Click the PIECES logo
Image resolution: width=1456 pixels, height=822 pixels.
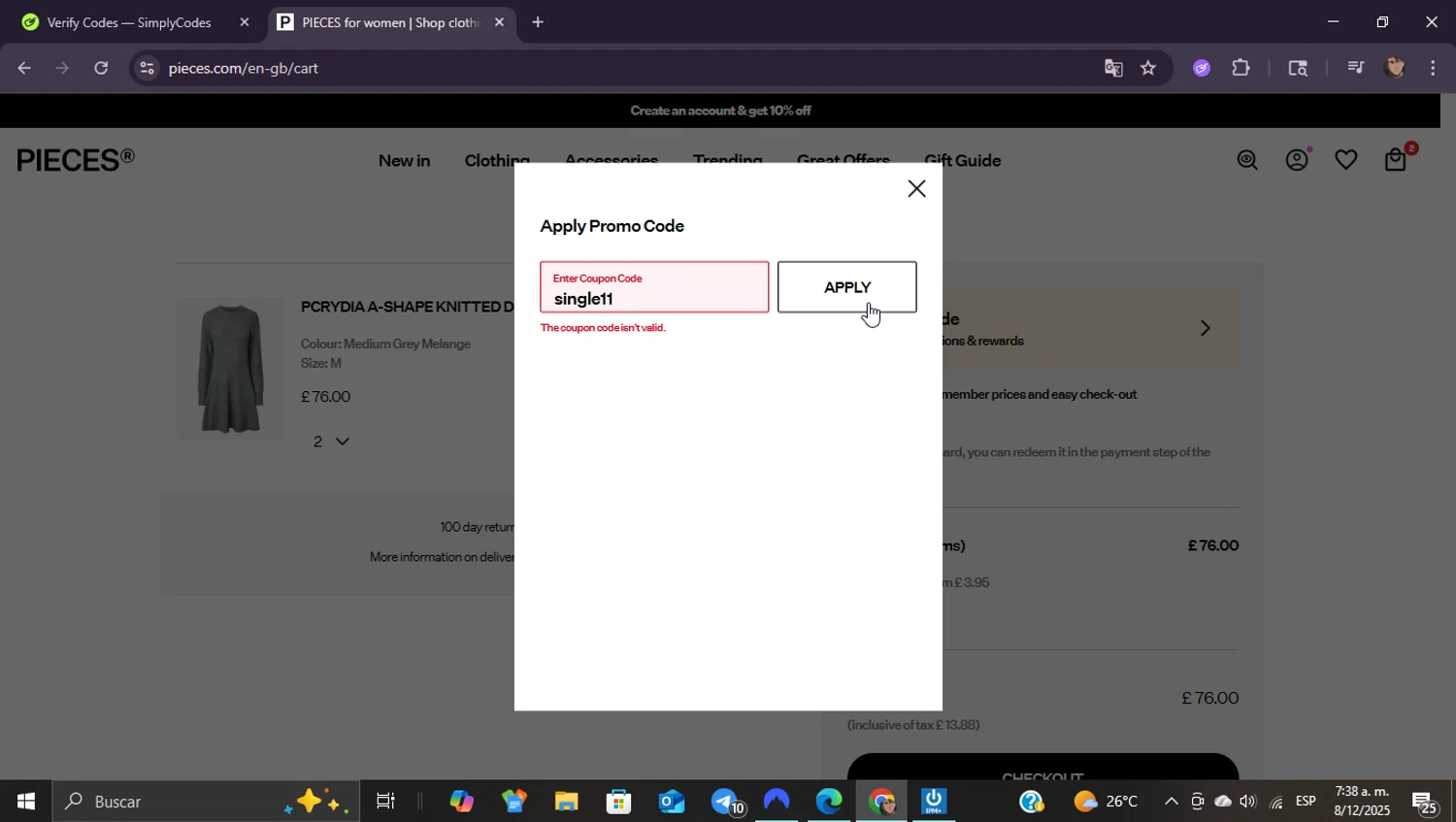tap(76, 160)
